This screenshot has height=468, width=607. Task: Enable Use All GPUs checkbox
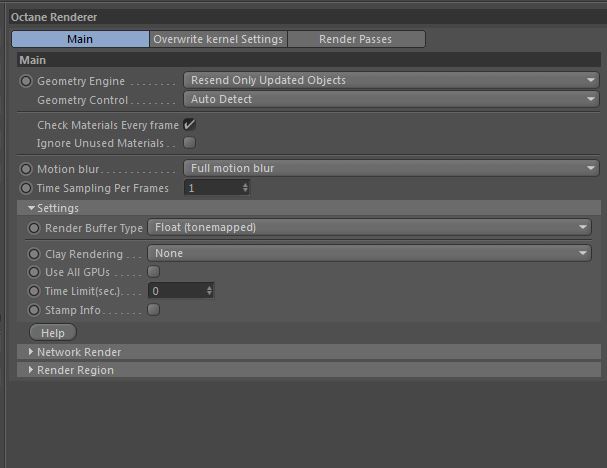tap(154, 272)
